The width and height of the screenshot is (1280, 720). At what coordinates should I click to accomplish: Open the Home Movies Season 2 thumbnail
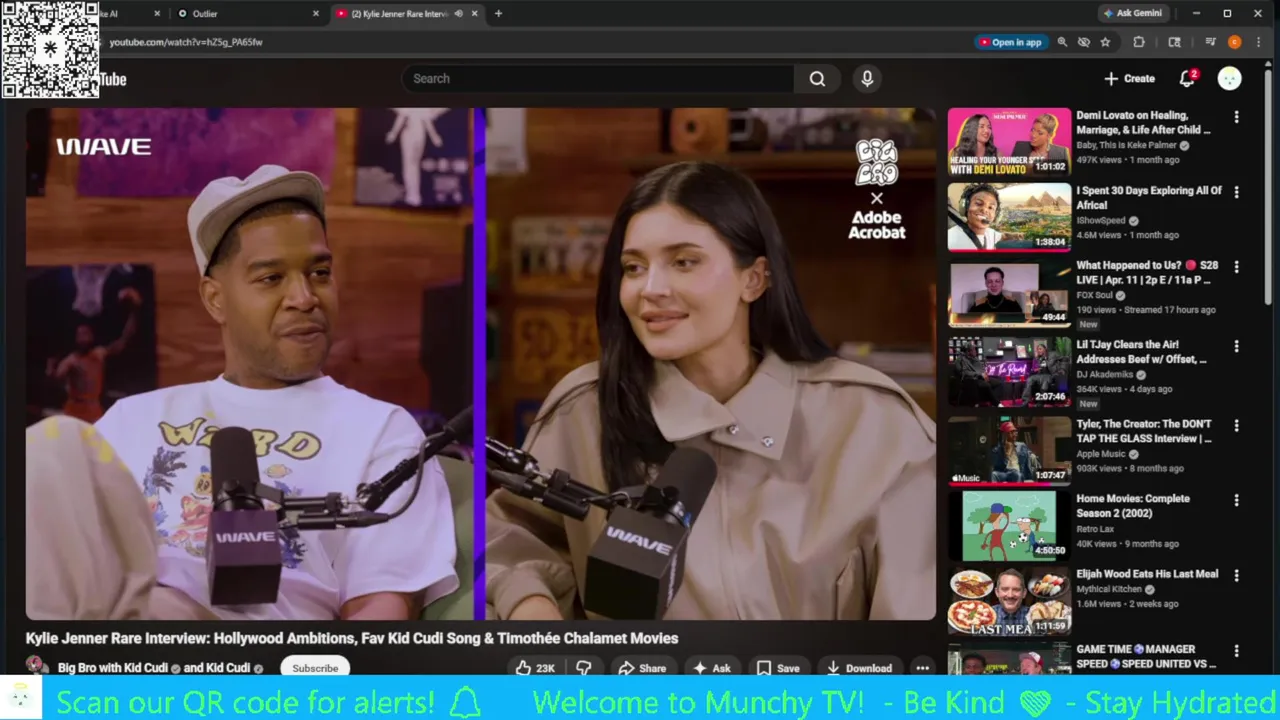[1009, 525]
